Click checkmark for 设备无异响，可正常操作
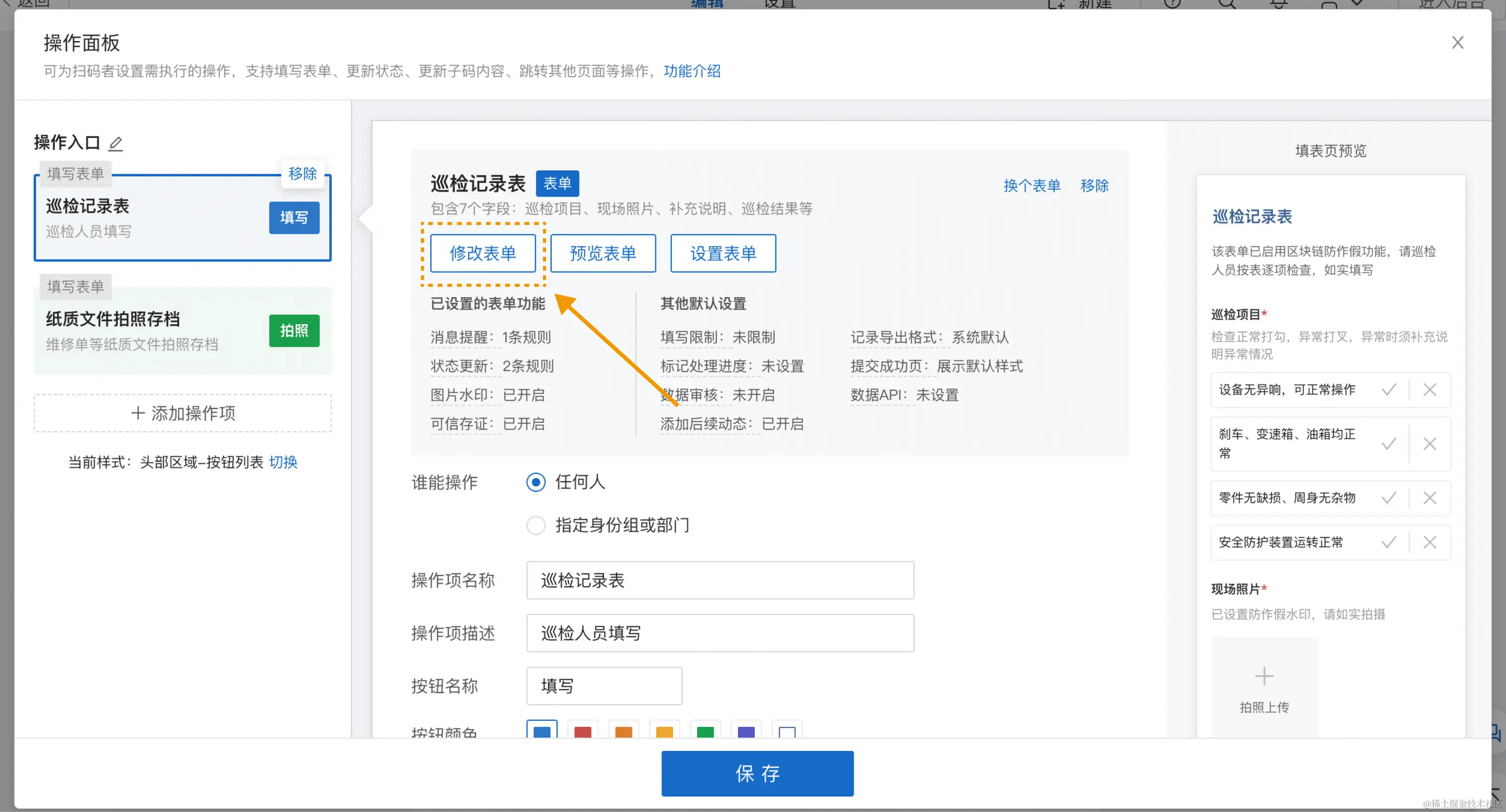Viewport: 1506px width, 812px height. (x=1389, y=390)
